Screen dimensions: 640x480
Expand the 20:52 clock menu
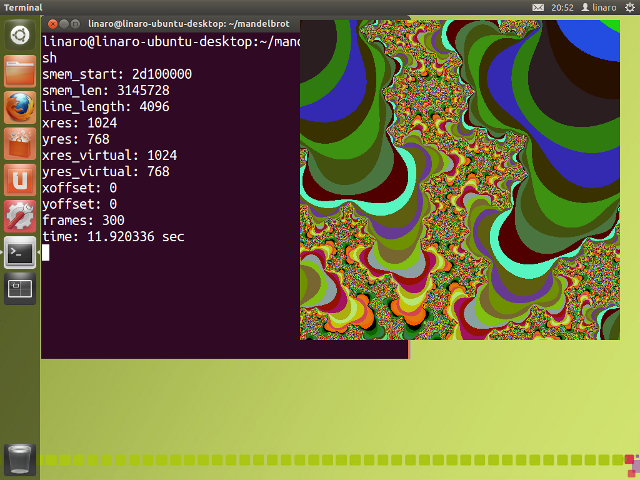[562, 7]
